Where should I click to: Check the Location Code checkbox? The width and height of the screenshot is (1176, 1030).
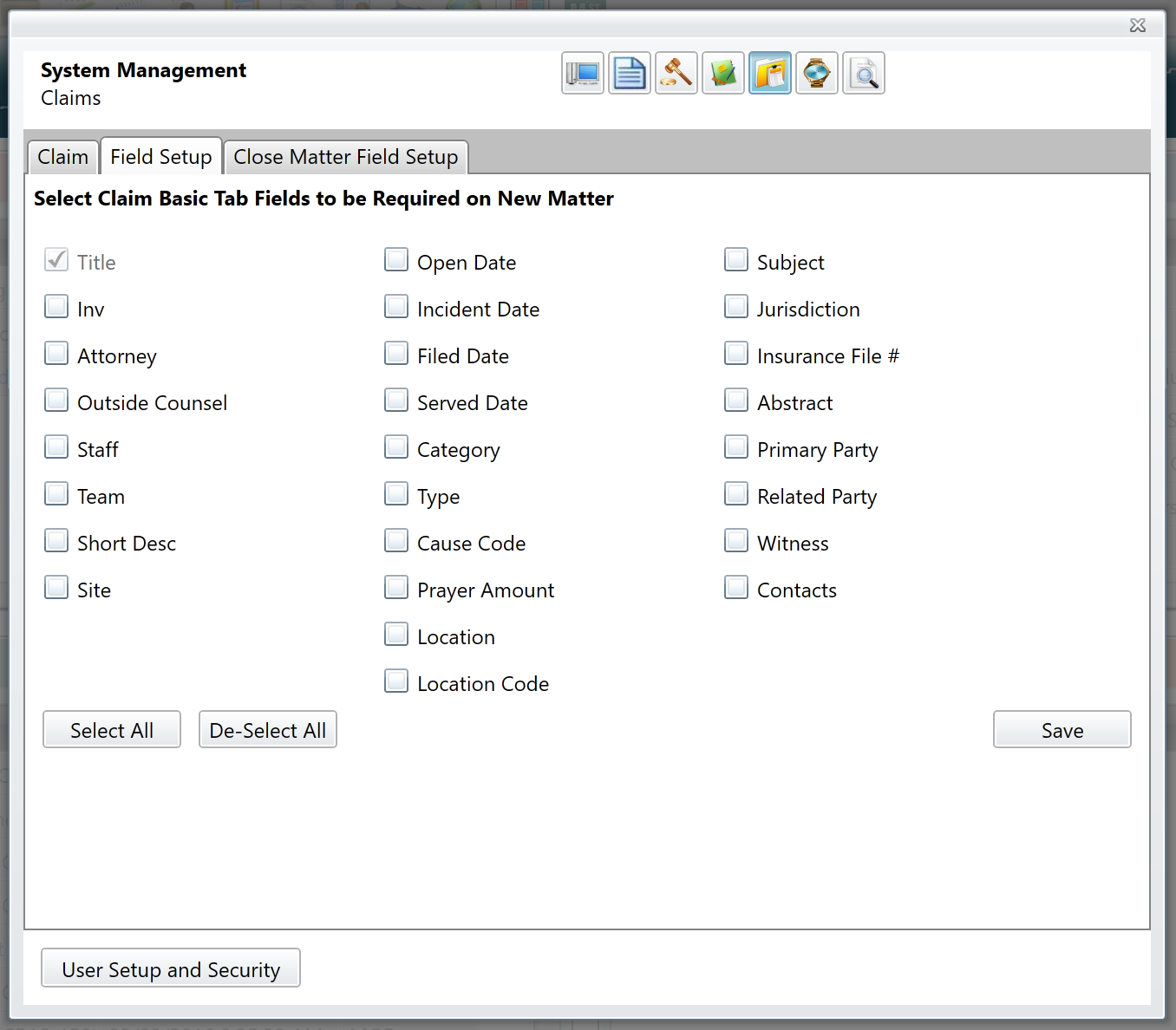pyautogui.click(x=396, y=681)
